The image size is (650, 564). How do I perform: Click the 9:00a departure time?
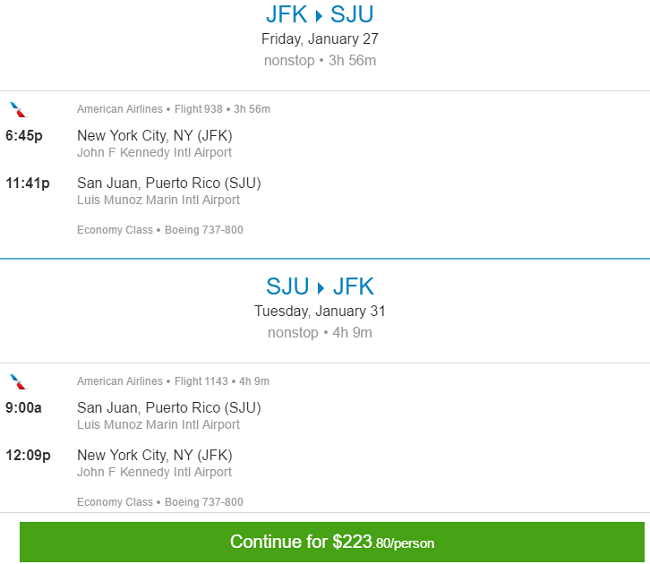(x=23, y=408)
